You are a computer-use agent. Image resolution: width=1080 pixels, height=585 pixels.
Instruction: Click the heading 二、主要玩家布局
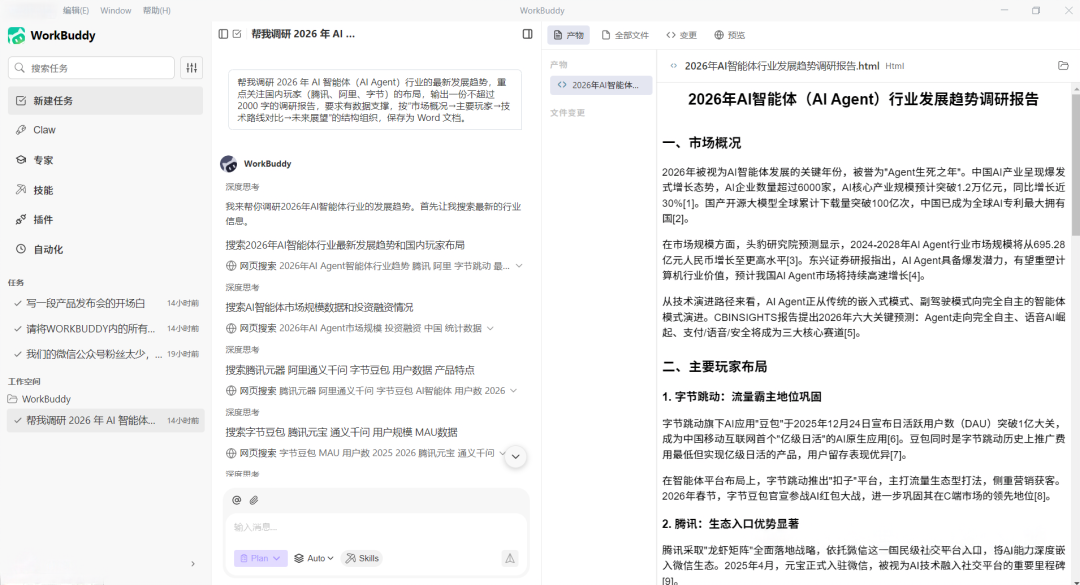pyautogui.click(x=714, y=367)
